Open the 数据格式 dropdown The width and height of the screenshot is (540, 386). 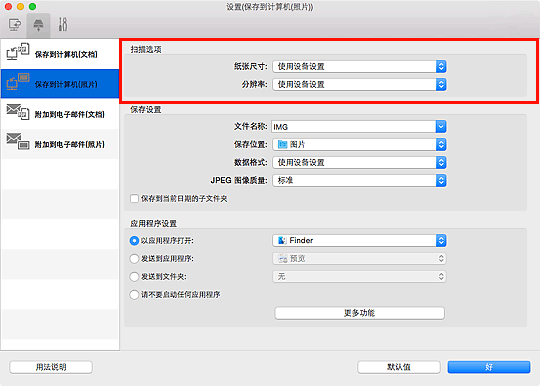(359, 163)
